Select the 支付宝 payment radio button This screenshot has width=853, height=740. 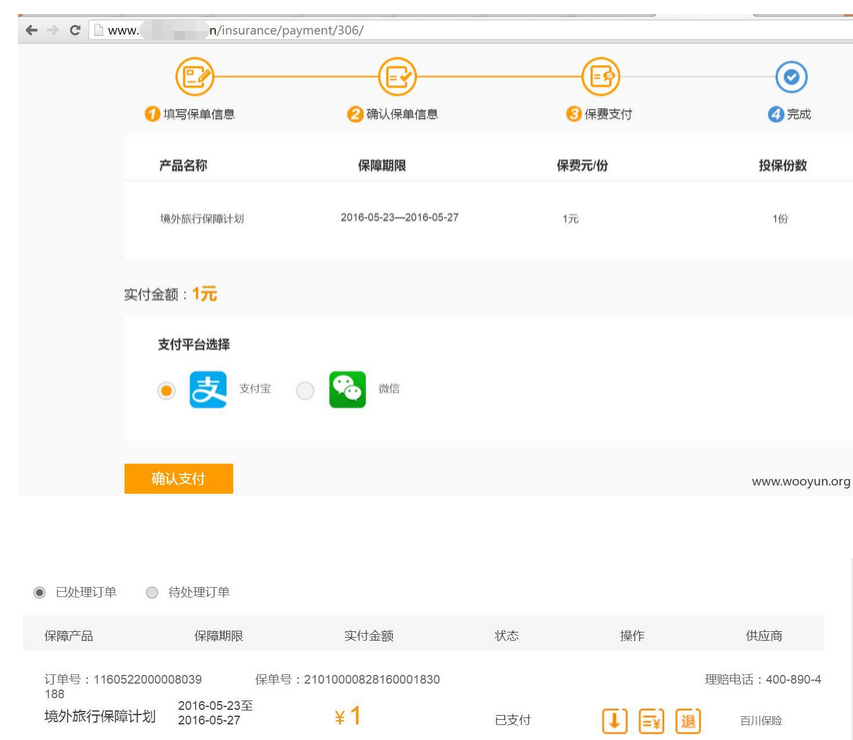165,390
